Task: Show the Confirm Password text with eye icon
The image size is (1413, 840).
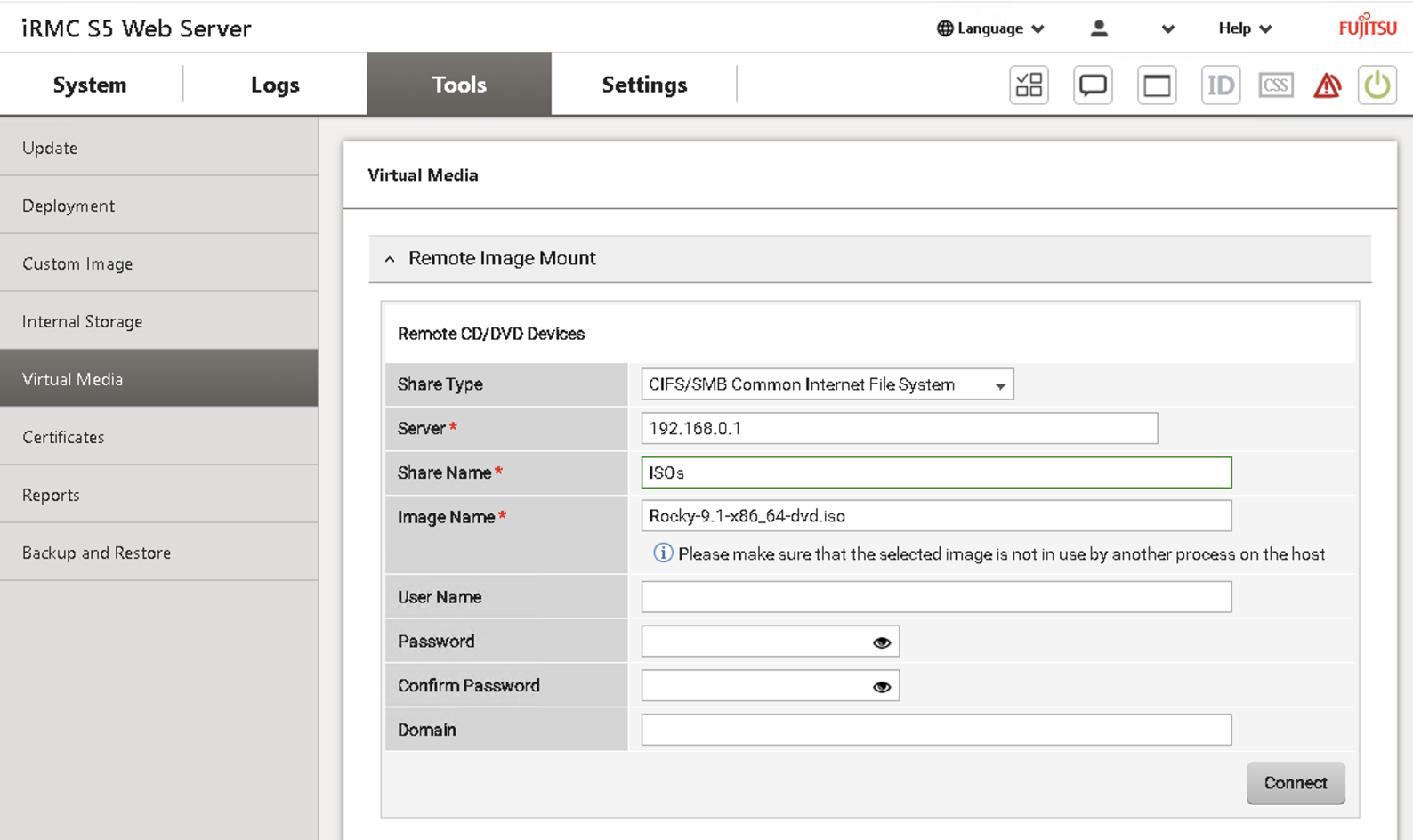Action: [x=882, y=687]
